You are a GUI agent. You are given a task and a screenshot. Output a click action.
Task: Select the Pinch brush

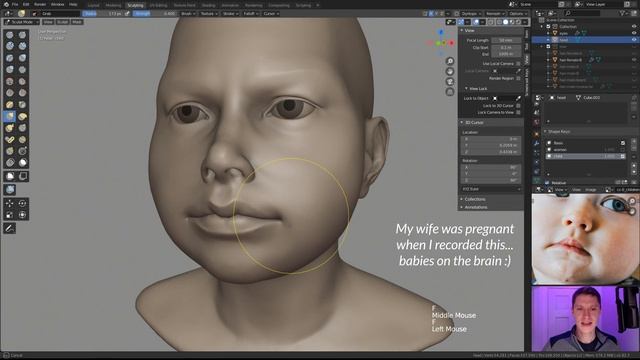(x=22, y=105)
